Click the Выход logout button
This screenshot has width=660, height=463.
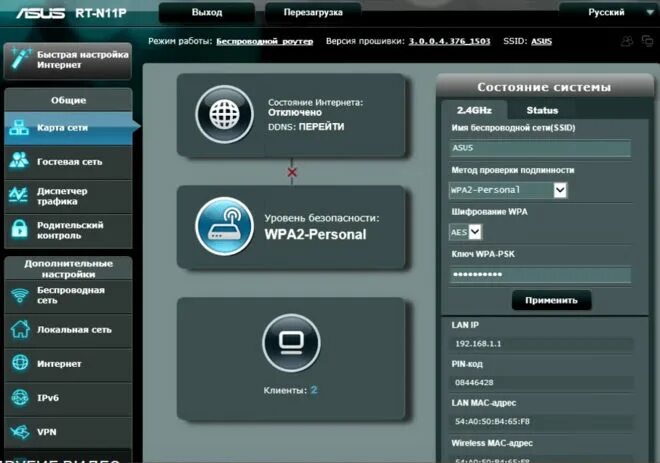tap(207, 12)
